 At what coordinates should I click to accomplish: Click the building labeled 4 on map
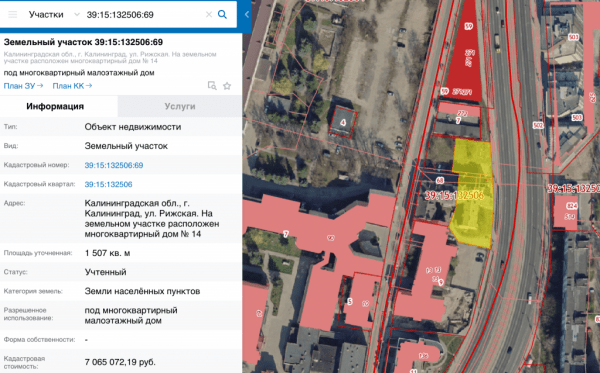click(343, 122)
